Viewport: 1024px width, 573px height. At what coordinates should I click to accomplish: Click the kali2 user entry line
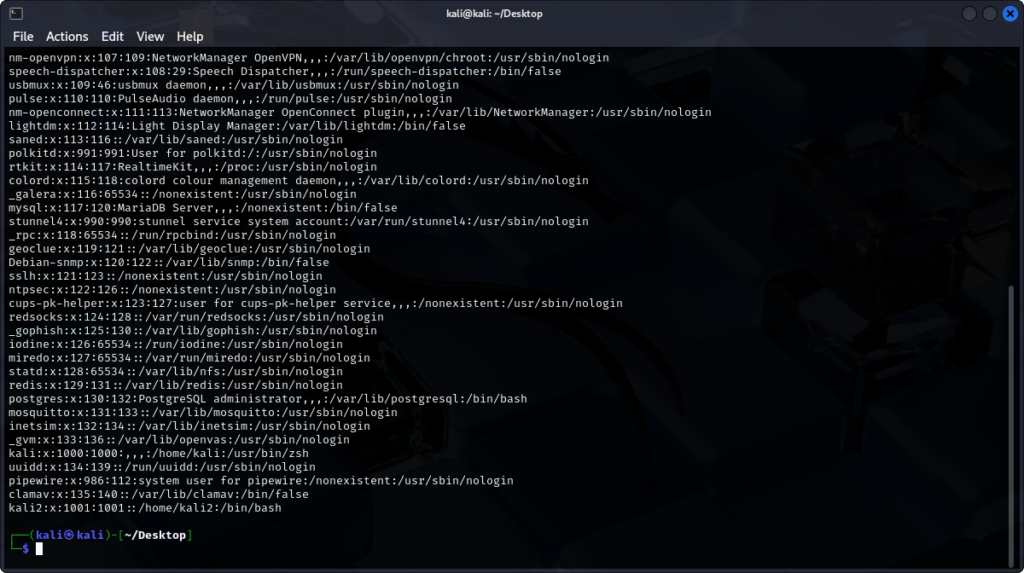(145, 508)
